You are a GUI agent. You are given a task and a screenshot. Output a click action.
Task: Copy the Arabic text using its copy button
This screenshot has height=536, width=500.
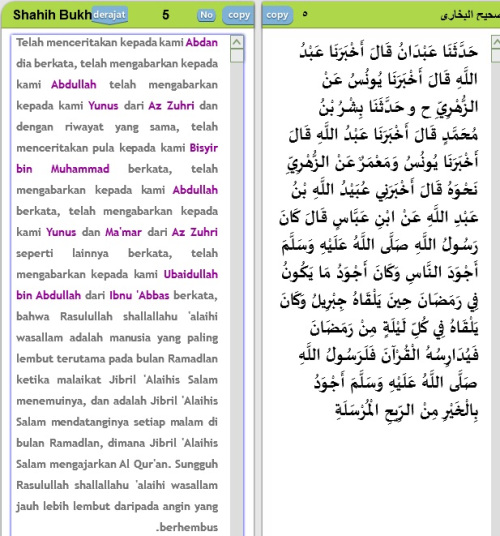click(x=277, y=15)
